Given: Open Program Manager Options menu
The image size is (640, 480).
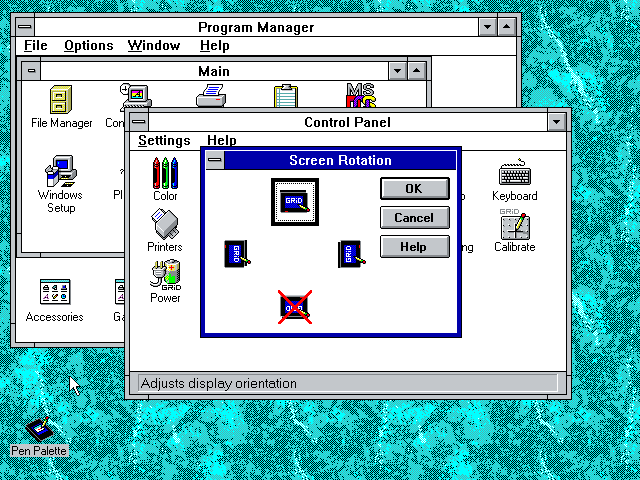Looking at the screenshot, I should [x=89, y=45].
